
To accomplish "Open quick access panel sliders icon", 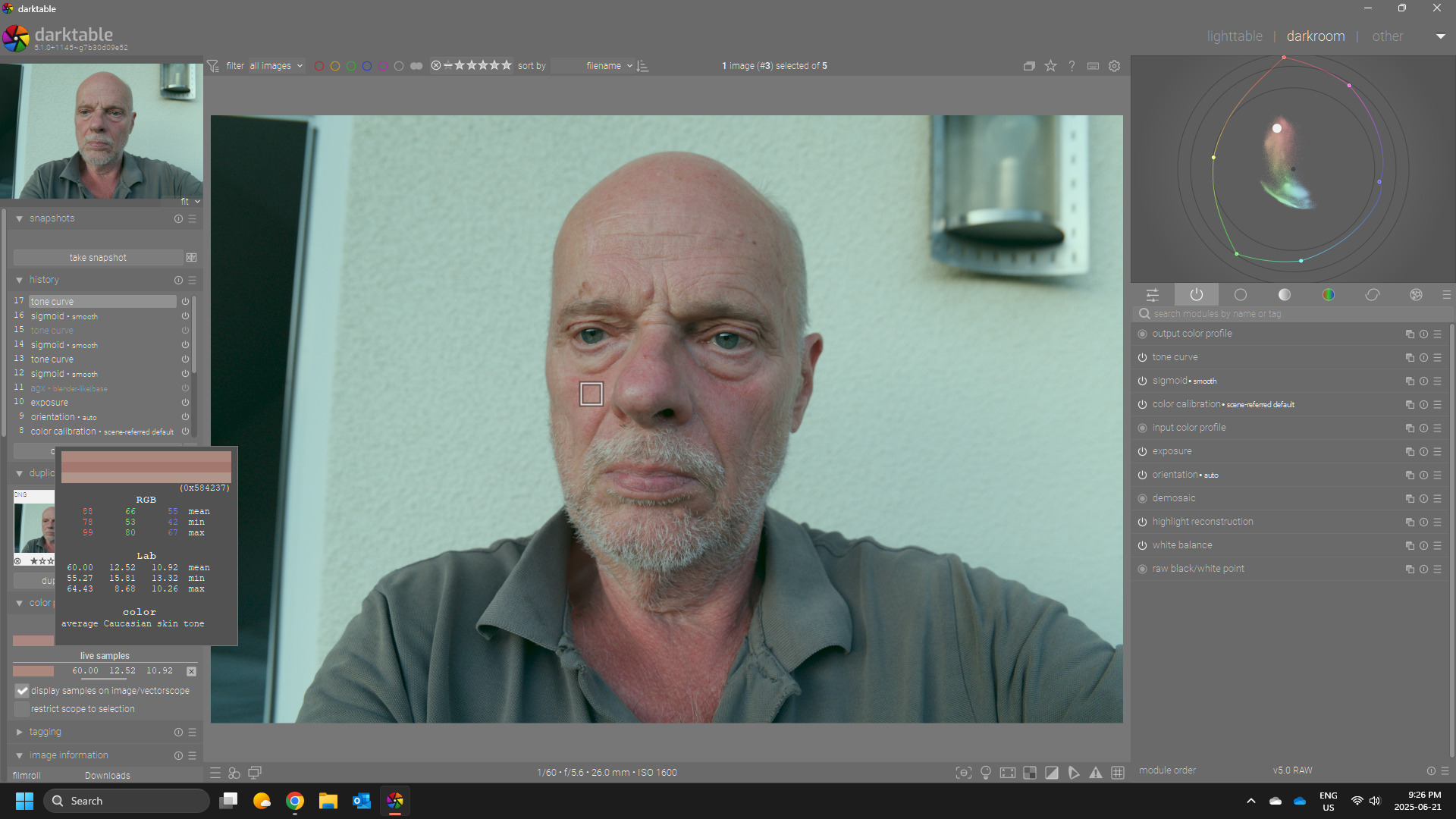I will [x=1153, y=295].
